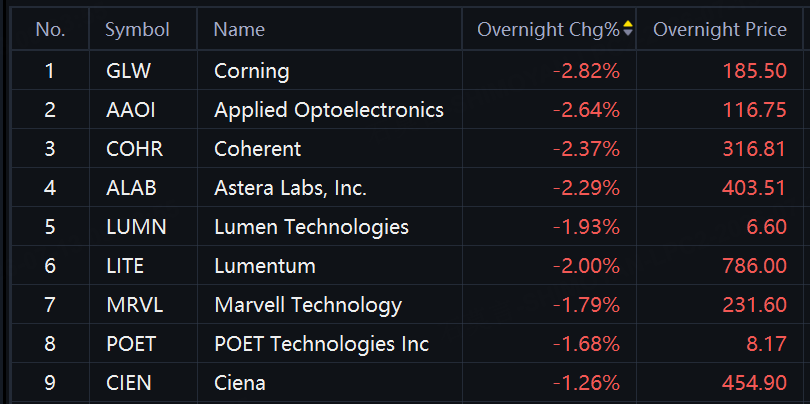Sort by Overnight Chg% arrow icon
The height and width of the screenshot is (404, 810).
tap(628, 29)
